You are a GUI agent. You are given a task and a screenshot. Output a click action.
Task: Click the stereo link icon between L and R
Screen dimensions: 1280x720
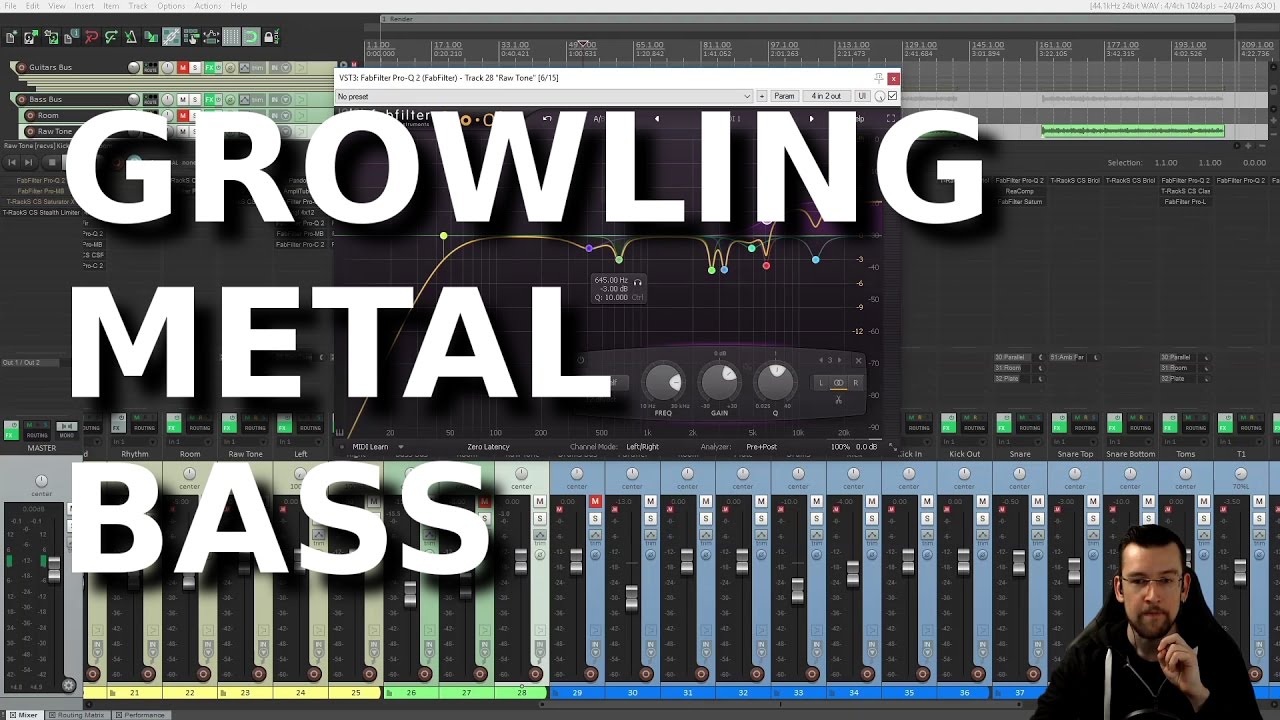tap(839, 382)
